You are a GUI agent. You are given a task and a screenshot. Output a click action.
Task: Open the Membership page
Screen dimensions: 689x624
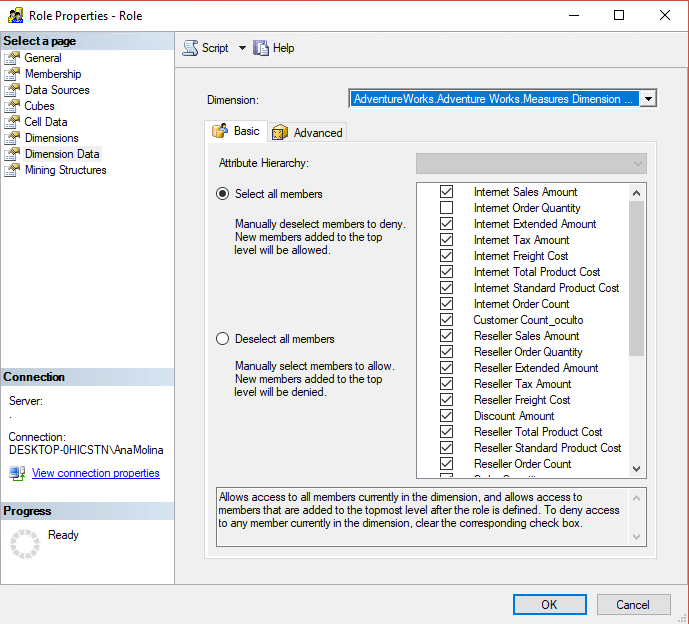53,74
